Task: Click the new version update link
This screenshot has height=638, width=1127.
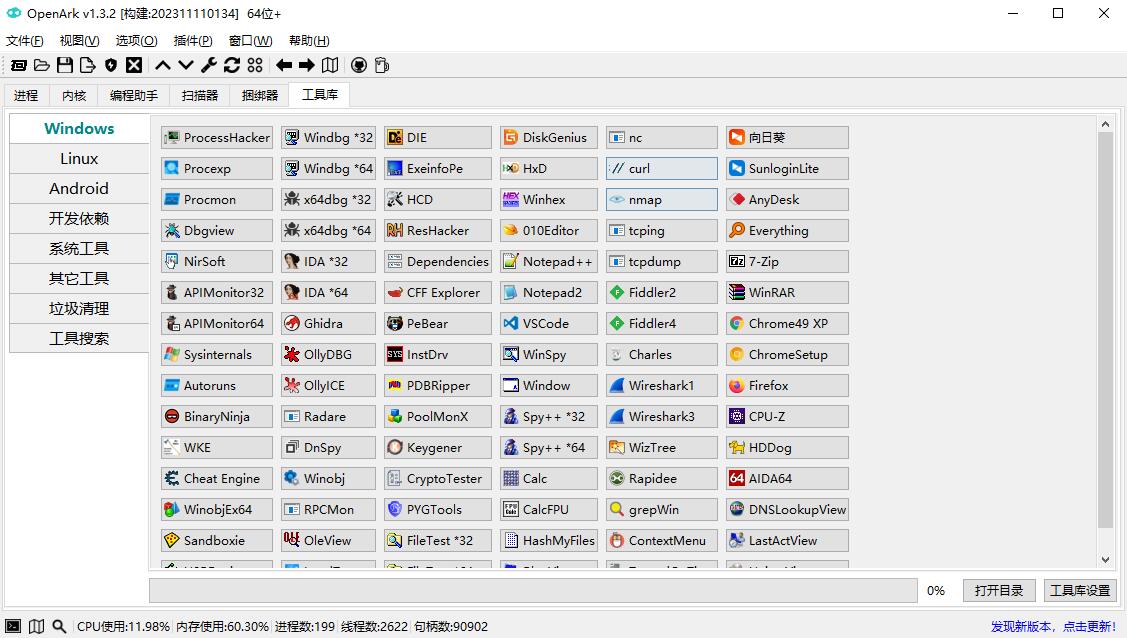Action: (1053, 626)
